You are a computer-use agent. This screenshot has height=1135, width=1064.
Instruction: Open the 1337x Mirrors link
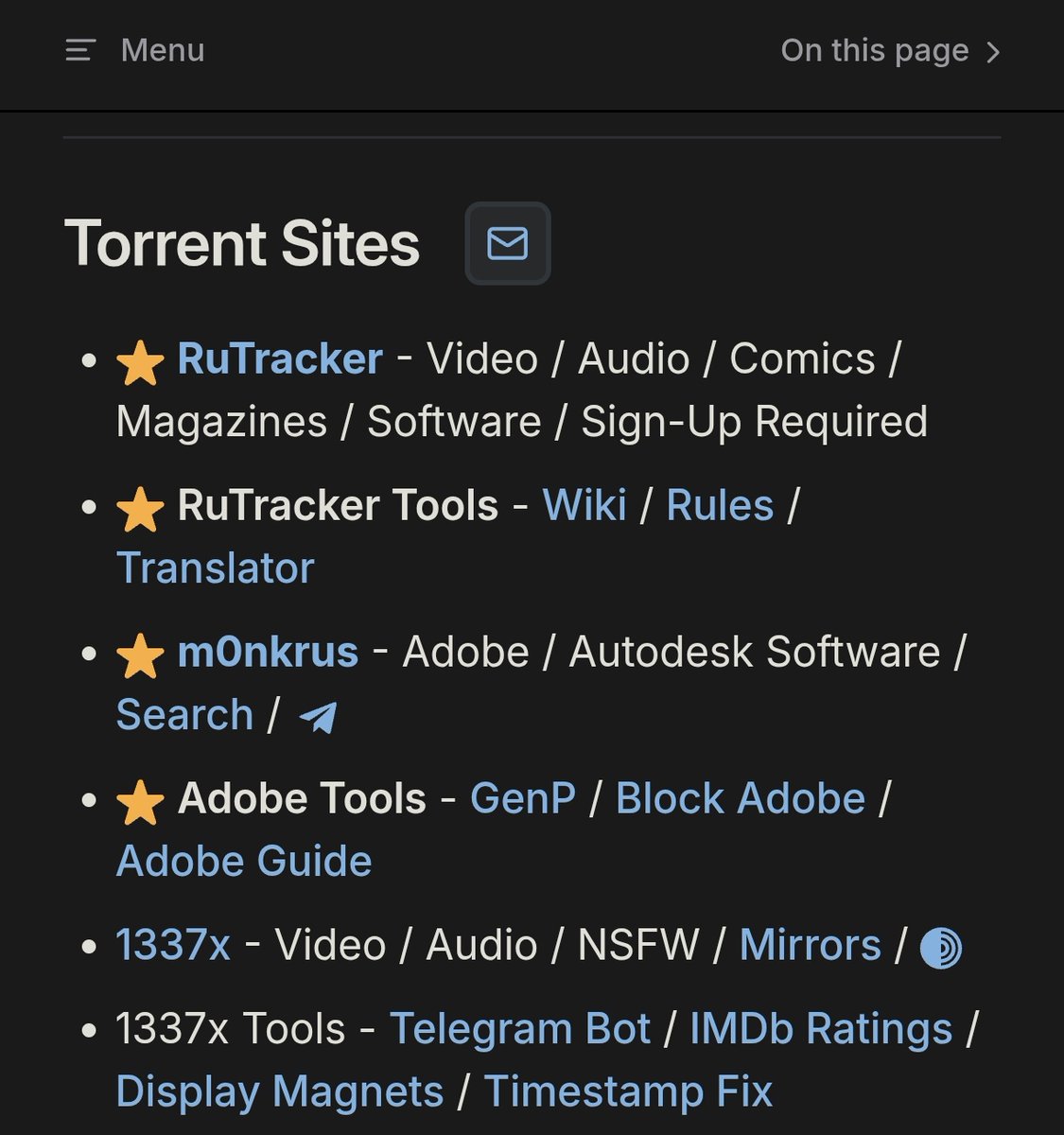(x=811, y=945)
